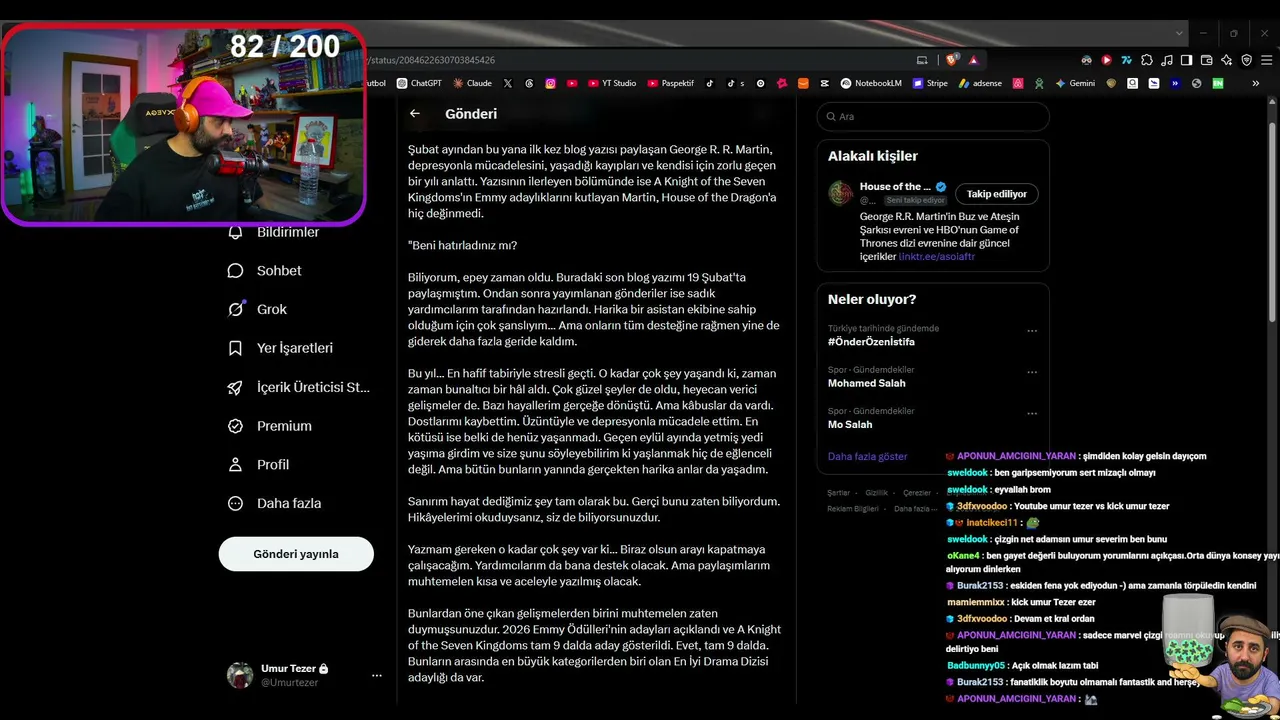This screenshot has height=720, width=1280.
Task: Open the Gemini bookmark
Action: pyautogui.click(x=1075, y=83)
